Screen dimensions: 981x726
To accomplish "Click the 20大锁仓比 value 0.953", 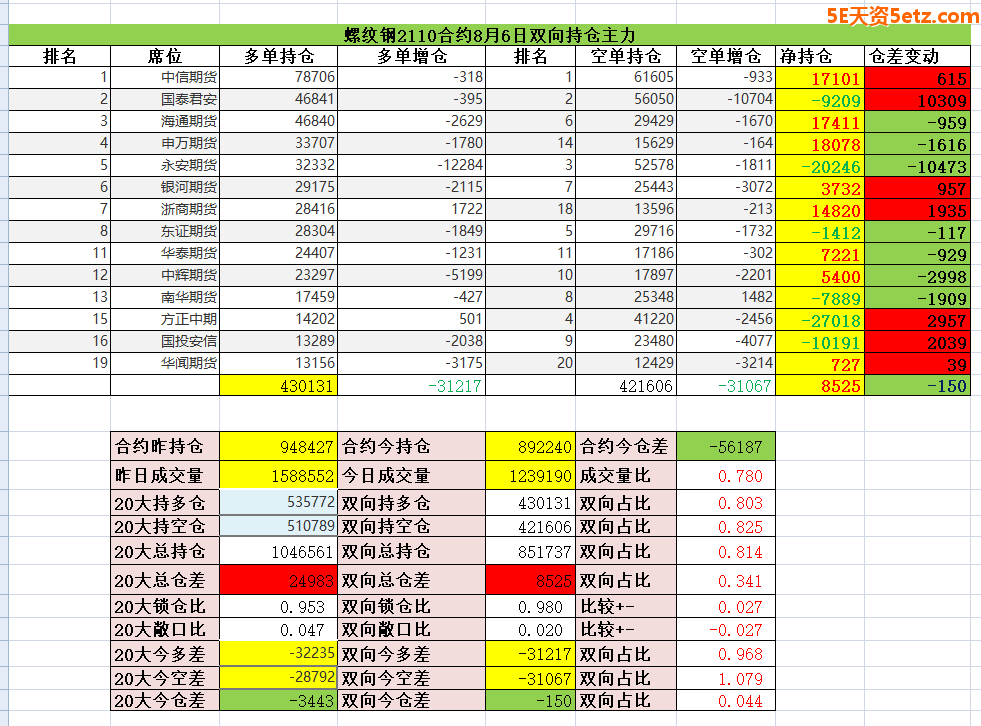I will click(278, 606).
